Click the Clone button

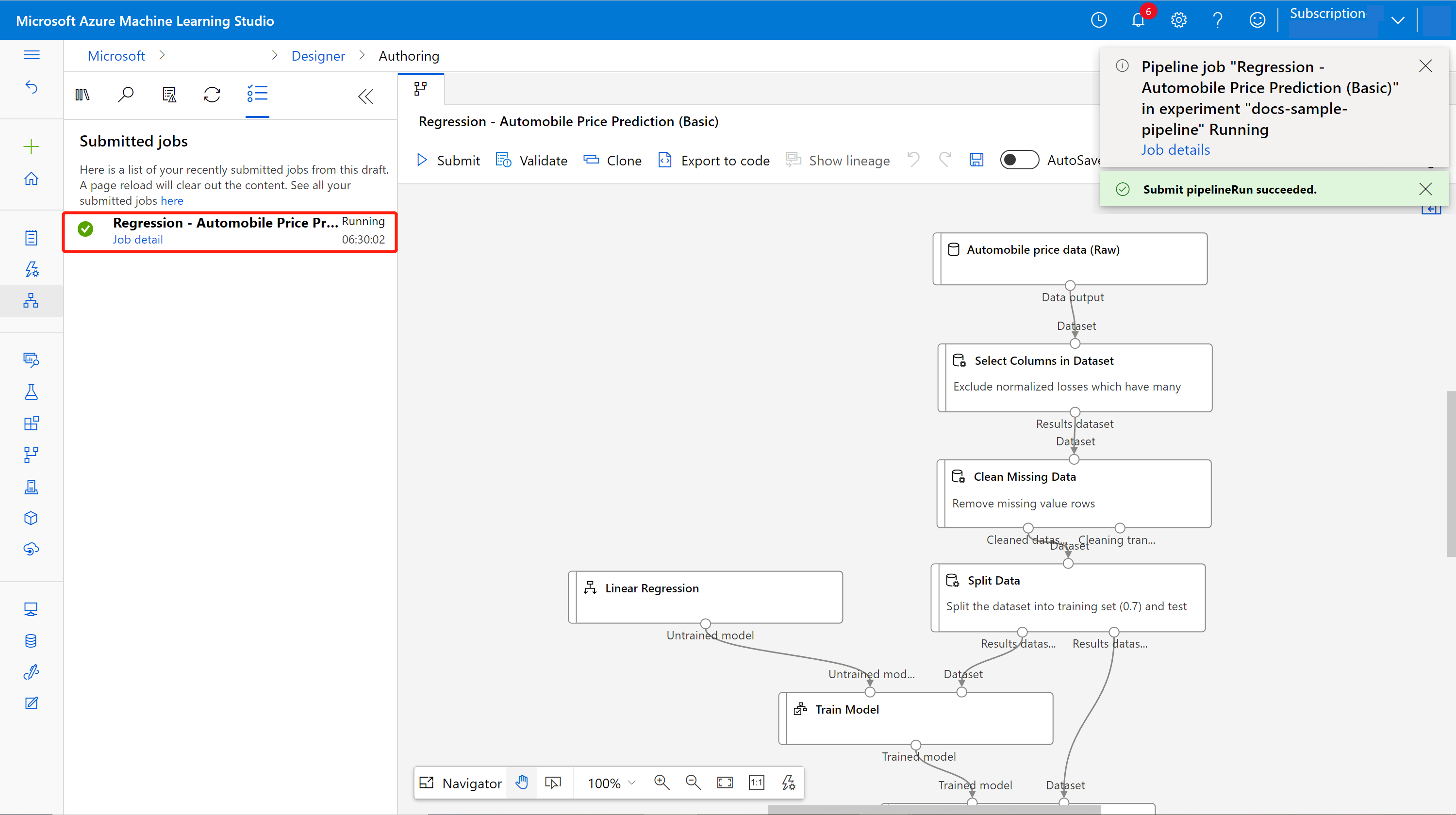point(612,161)
